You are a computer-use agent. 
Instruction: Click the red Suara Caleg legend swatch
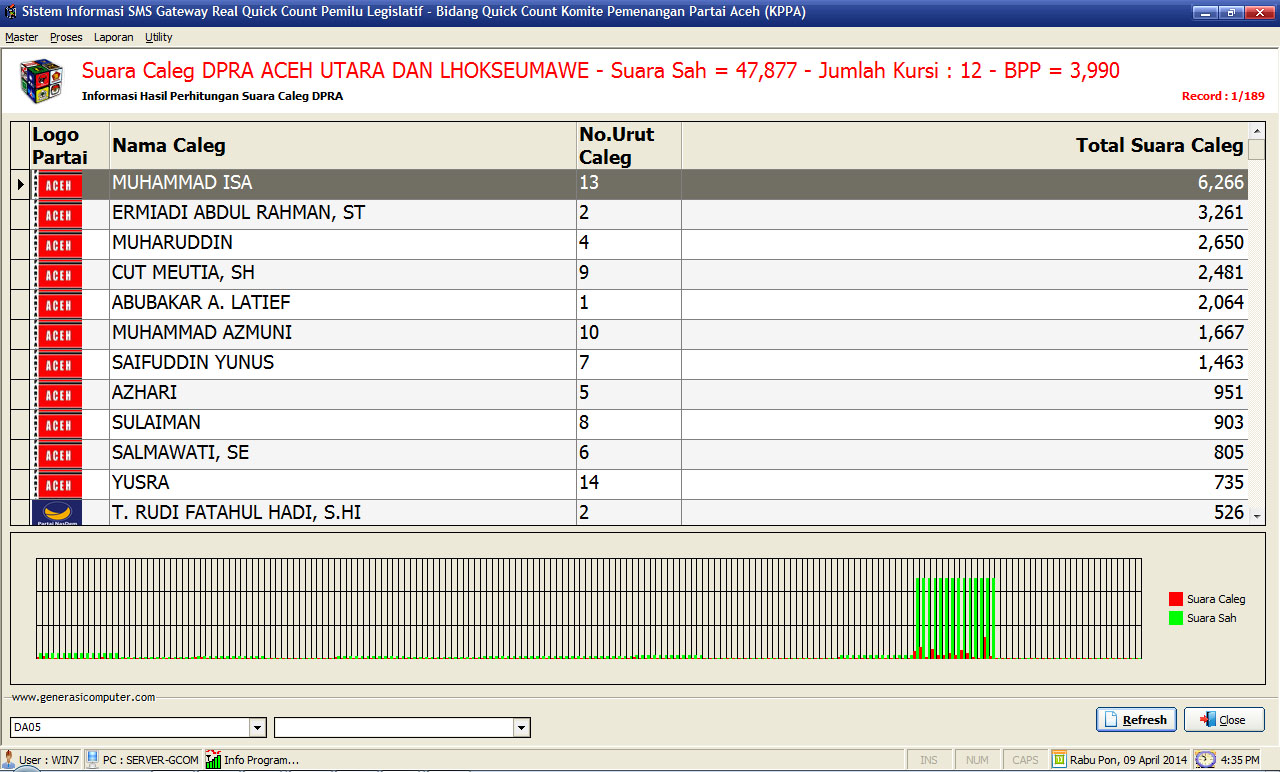coord(1175,599)
